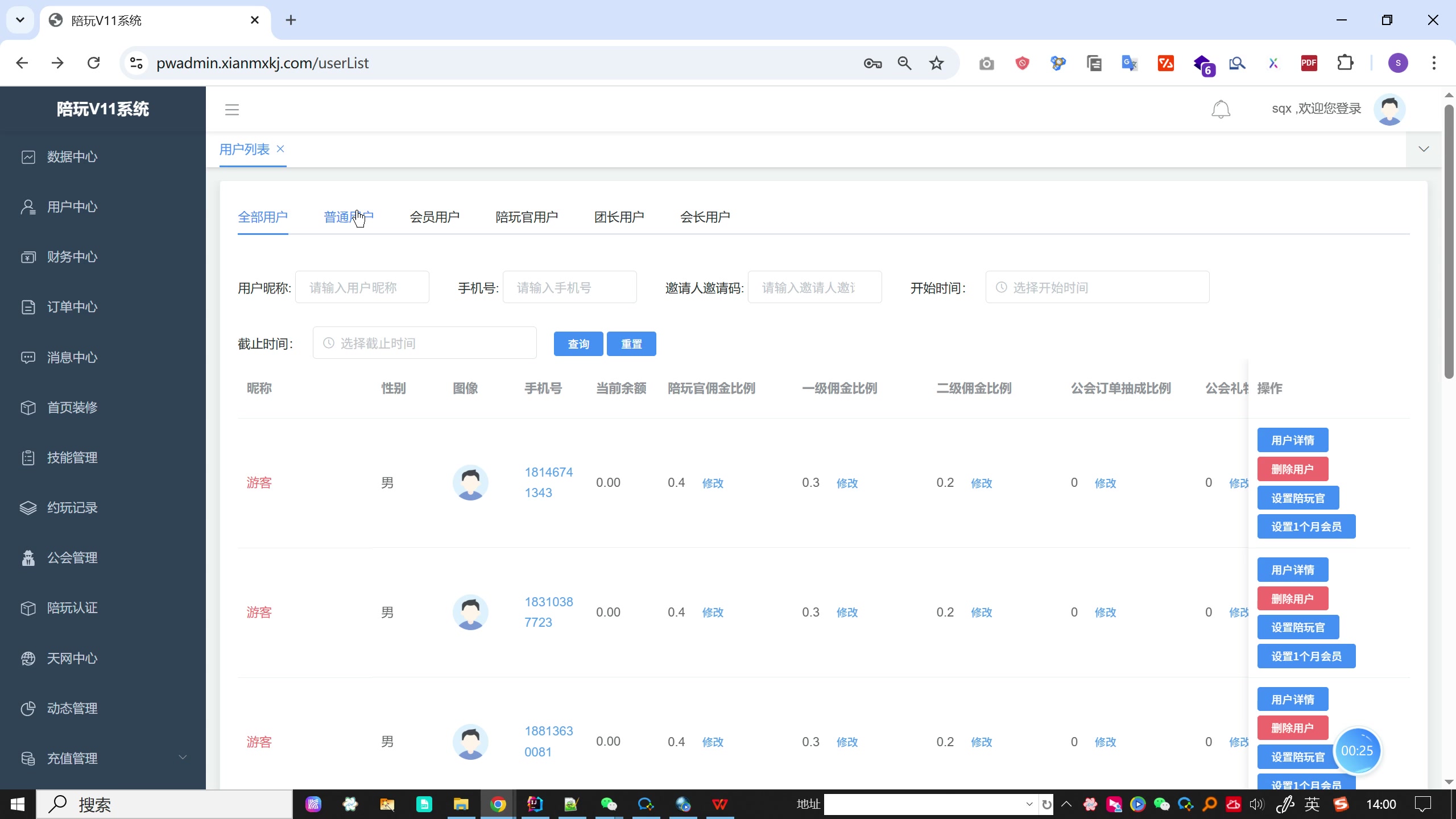Switch to the 普通用户 tab
Screen dimensions: 1456x819
point(349,217)
